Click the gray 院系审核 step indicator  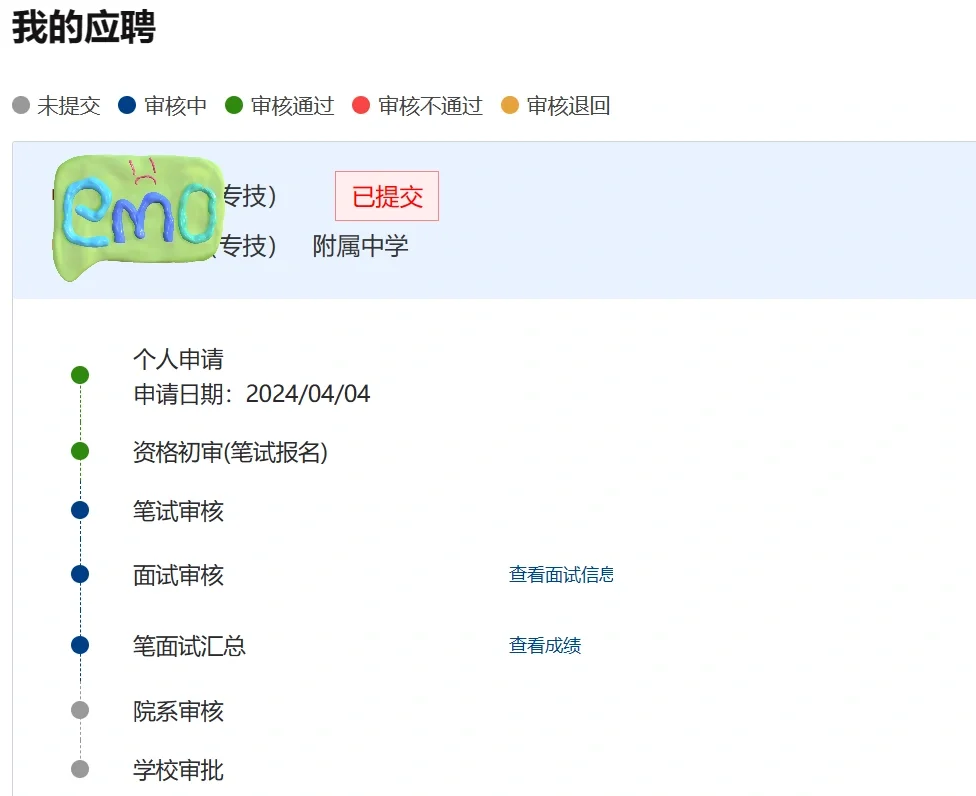80,709
